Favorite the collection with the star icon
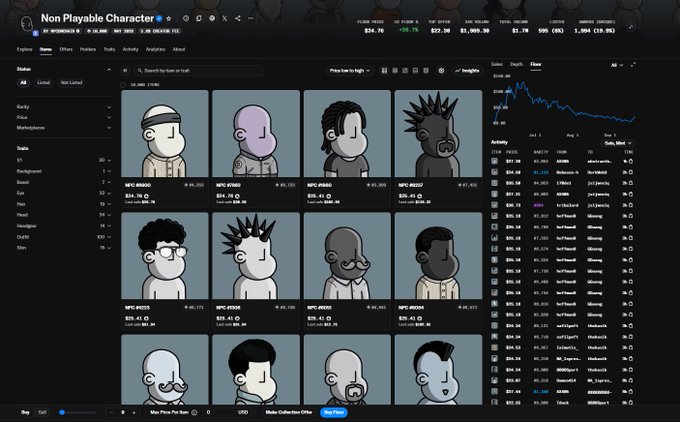Image resolution: width=680 pixels, height=422 pixels. pos(169,19)
